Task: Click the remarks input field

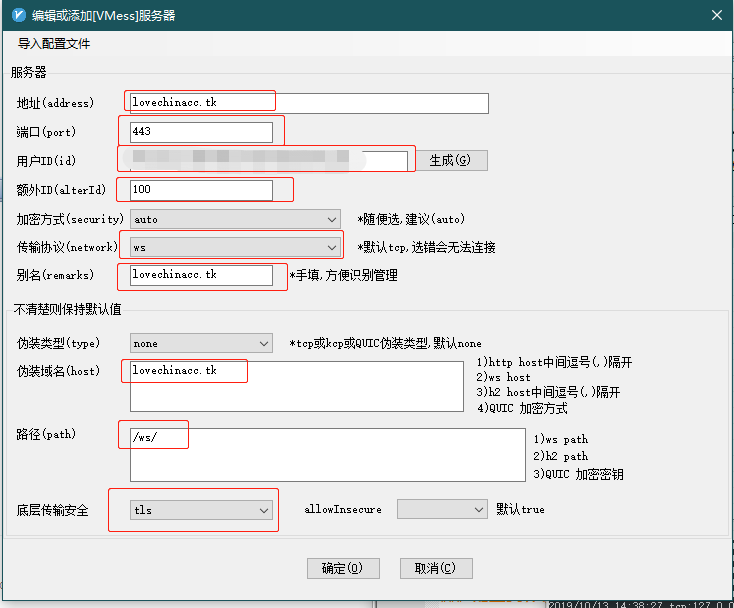Action: pos(201,275)
